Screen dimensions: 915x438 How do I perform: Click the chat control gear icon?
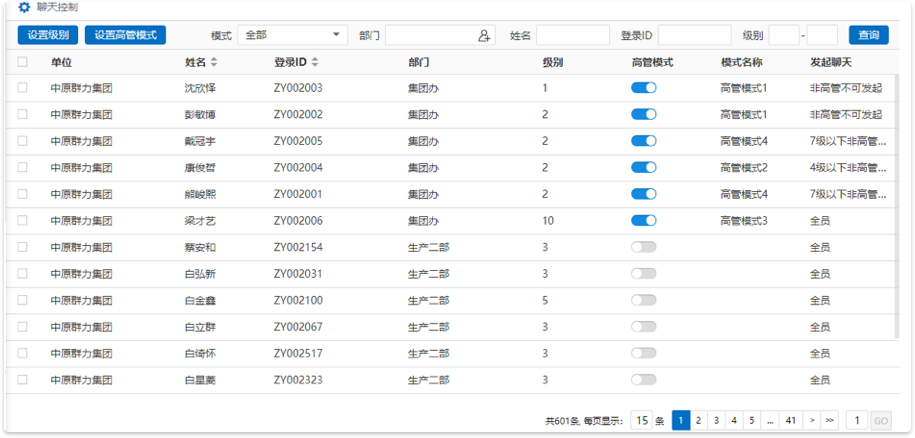point(24,7)
